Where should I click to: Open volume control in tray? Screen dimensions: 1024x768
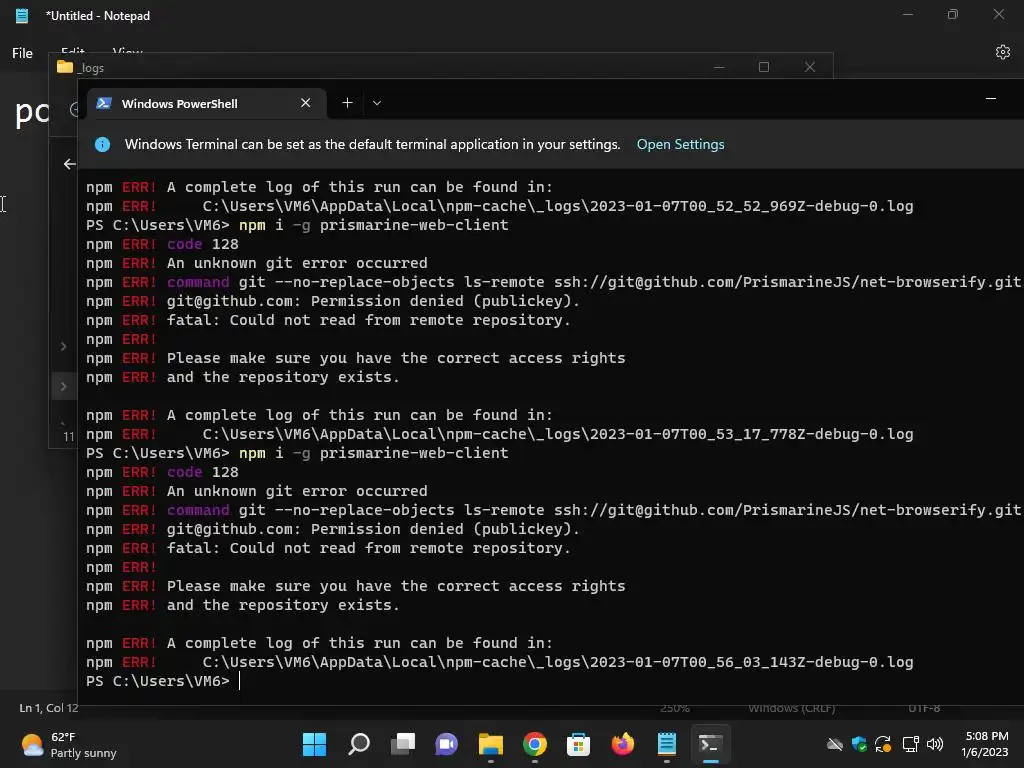(x=935, y=744)
